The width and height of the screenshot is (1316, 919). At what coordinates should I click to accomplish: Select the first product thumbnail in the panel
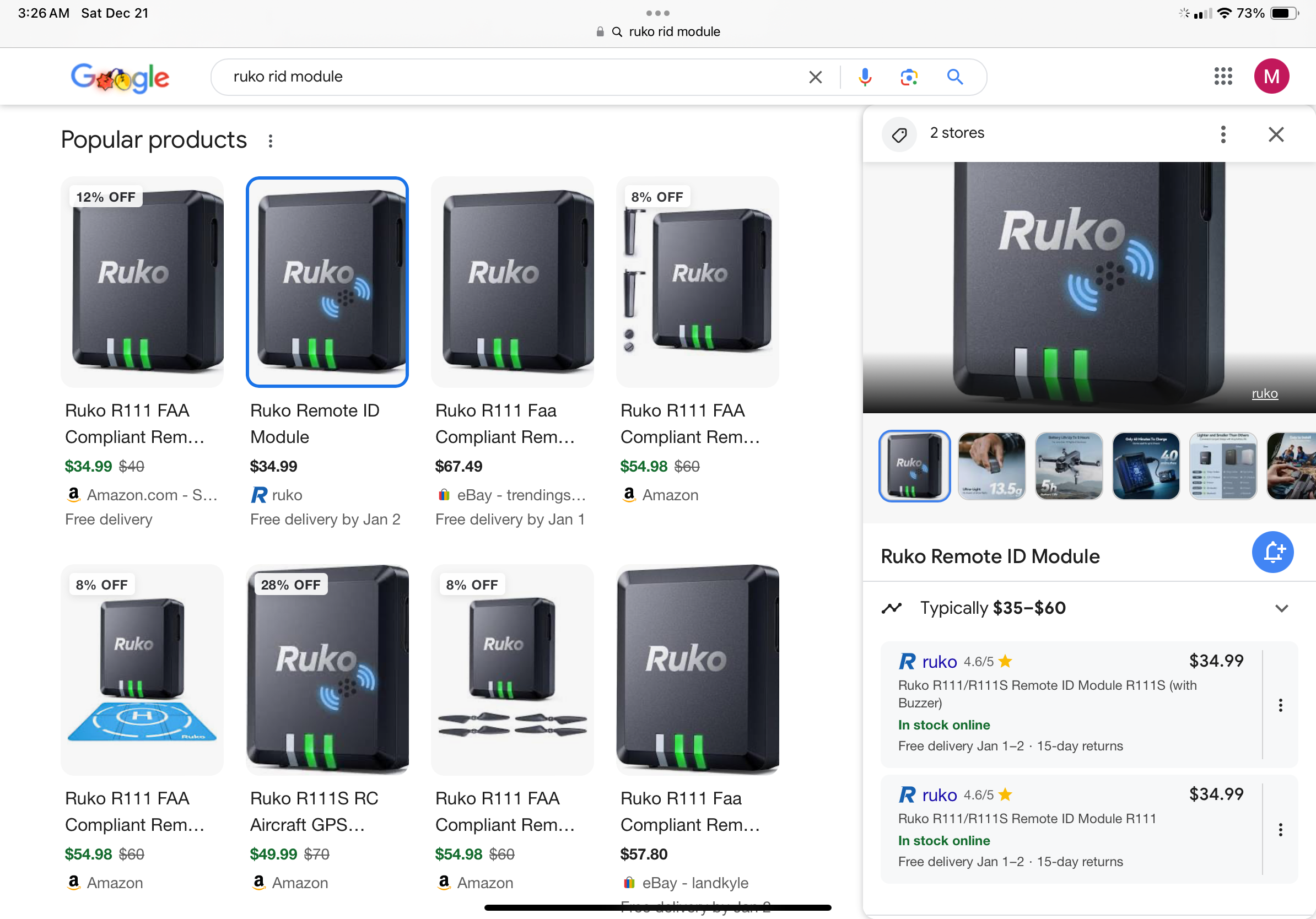tap(914, 466)
